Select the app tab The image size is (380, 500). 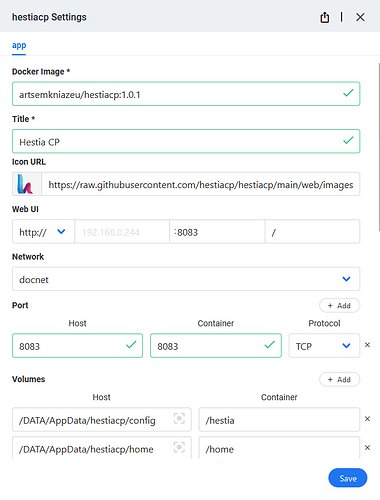coord(19,45)
